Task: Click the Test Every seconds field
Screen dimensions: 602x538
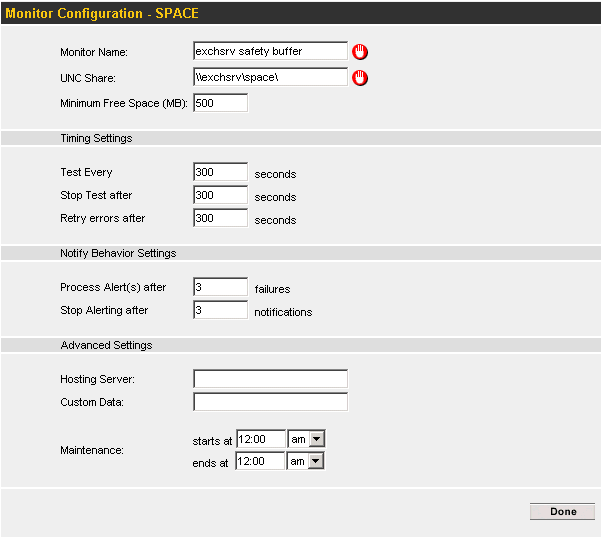Action: [221, 172]
